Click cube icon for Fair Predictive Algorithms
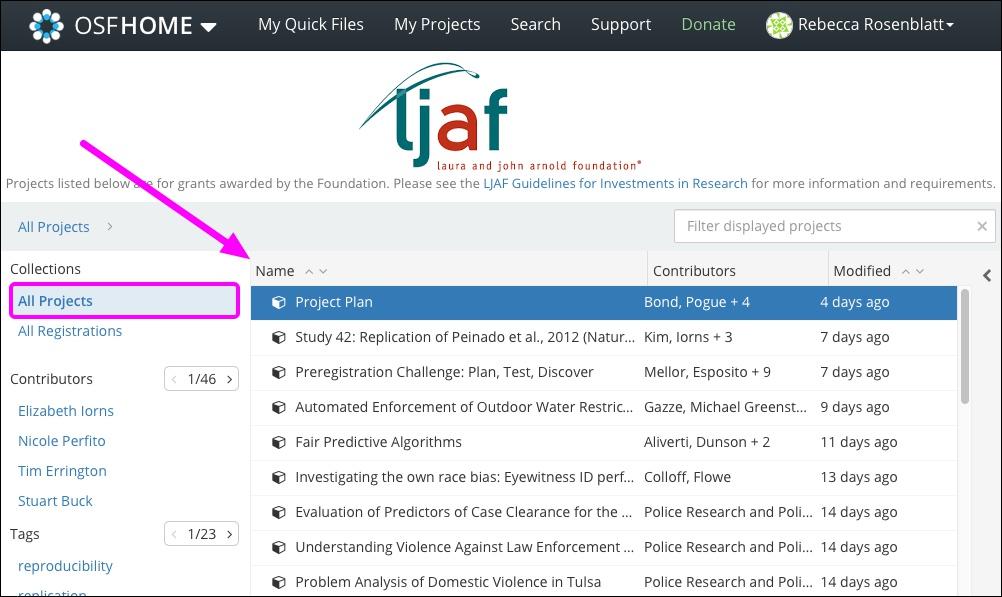The width and height of the screenshot is (1002, 597). pos(279,442)
